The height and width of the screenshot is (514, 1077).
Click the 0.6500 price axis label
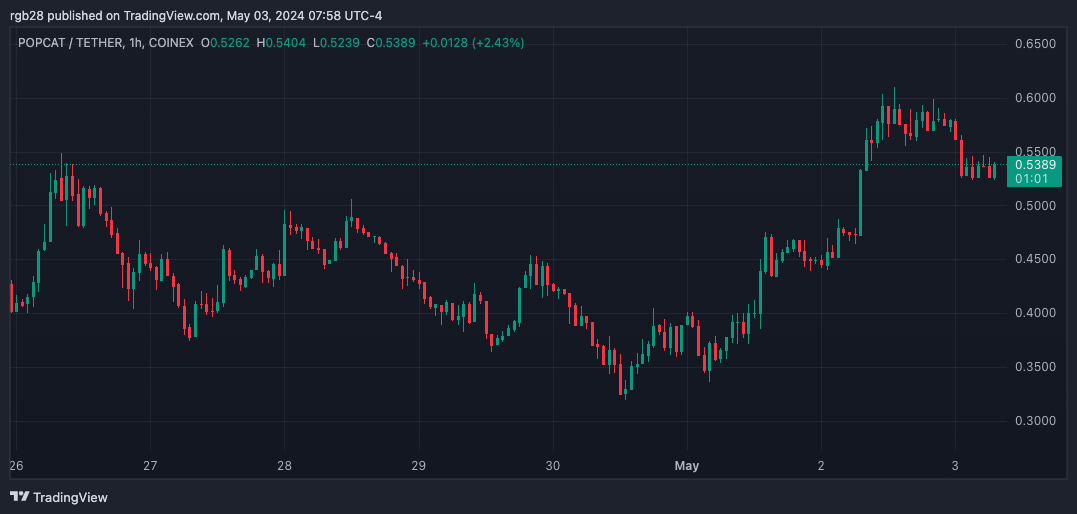point(1034,44)
